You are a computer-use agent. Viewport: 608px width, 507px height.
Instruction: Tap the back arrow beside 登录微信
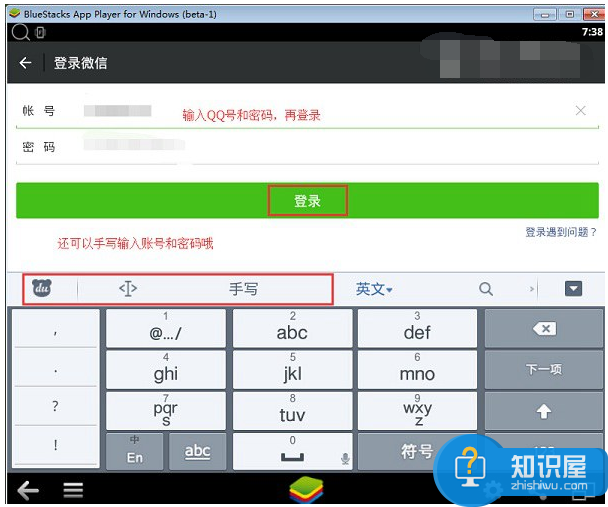(x=25, y=62)
